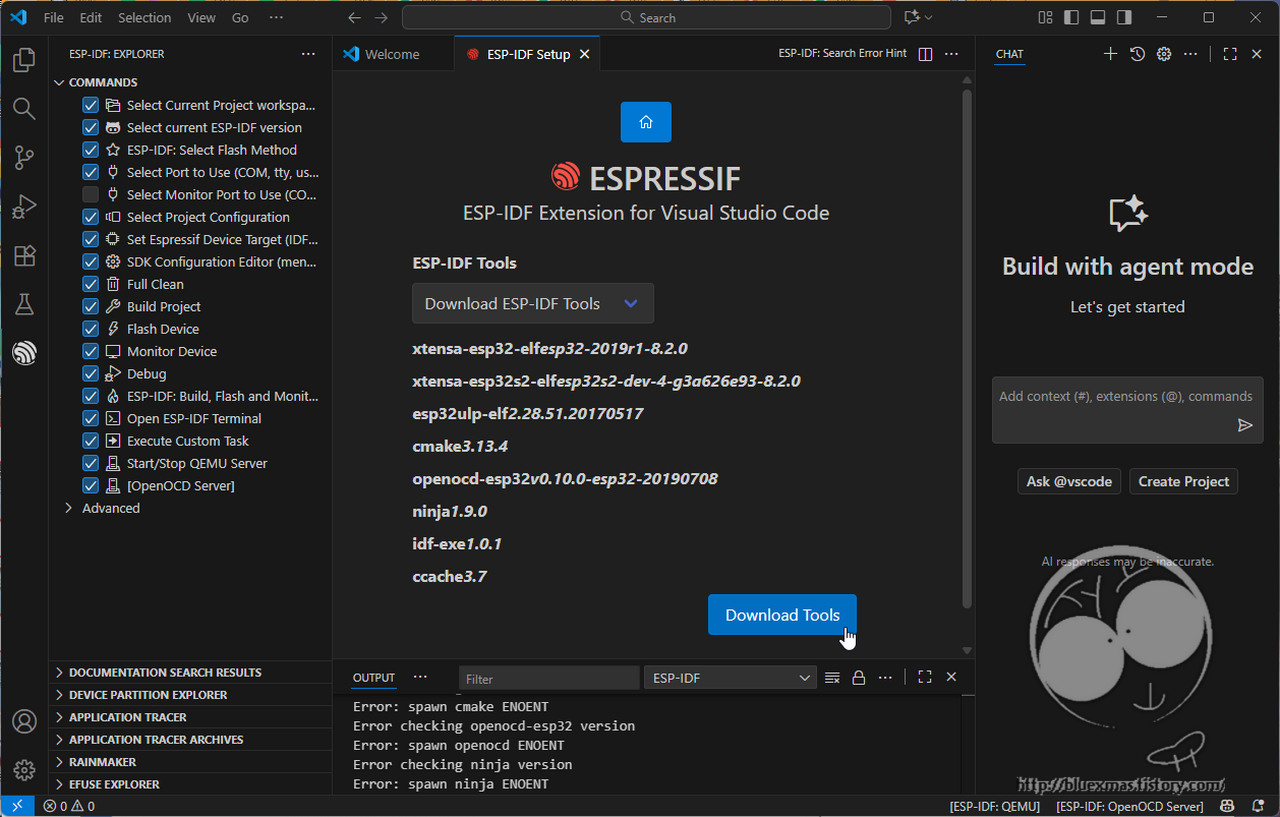Toggle Output scroll lock
1280x817 pixels.
point(858,678)
